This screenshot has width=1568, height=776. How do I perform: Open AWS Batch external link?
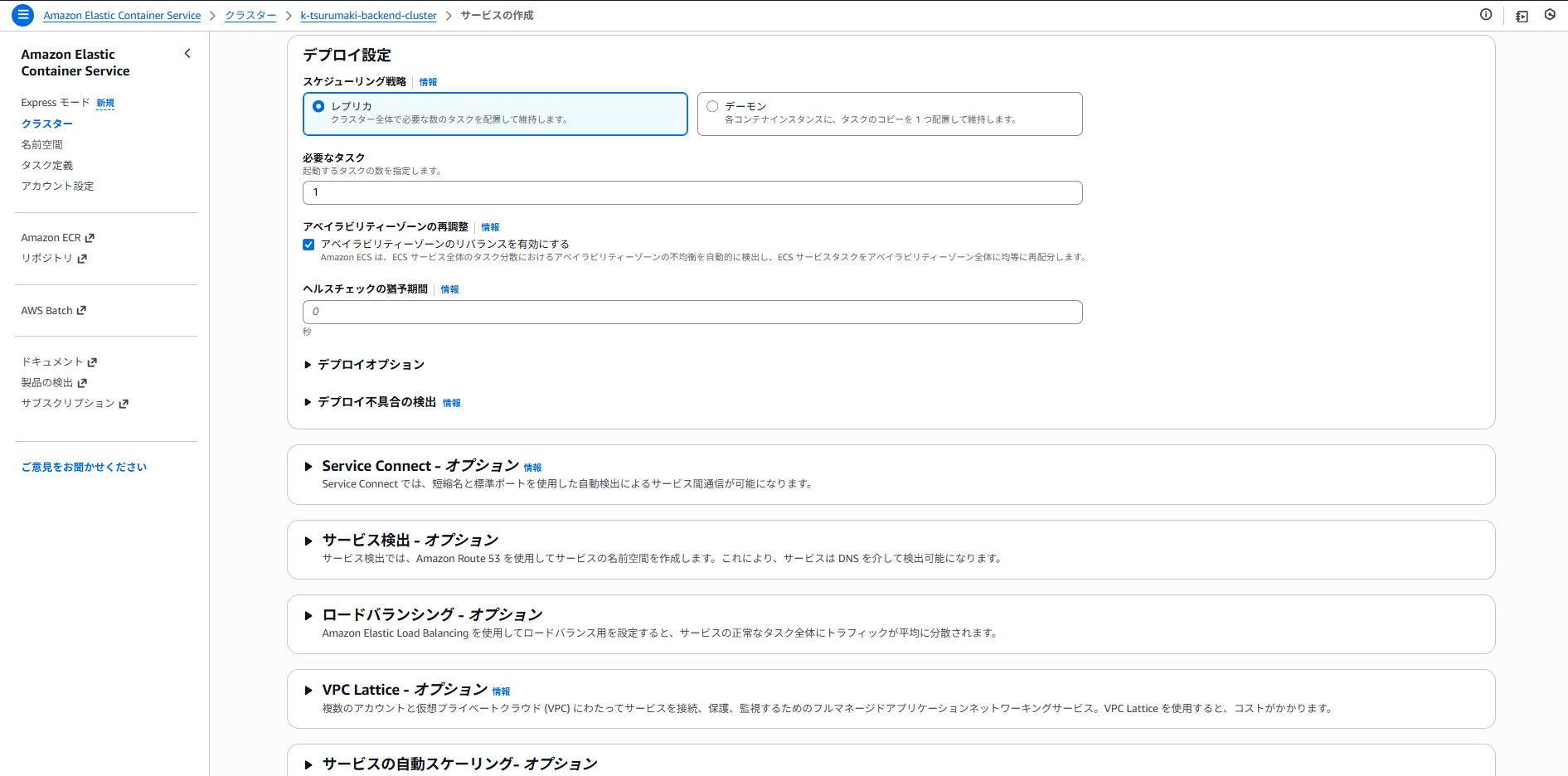point(81,310)
